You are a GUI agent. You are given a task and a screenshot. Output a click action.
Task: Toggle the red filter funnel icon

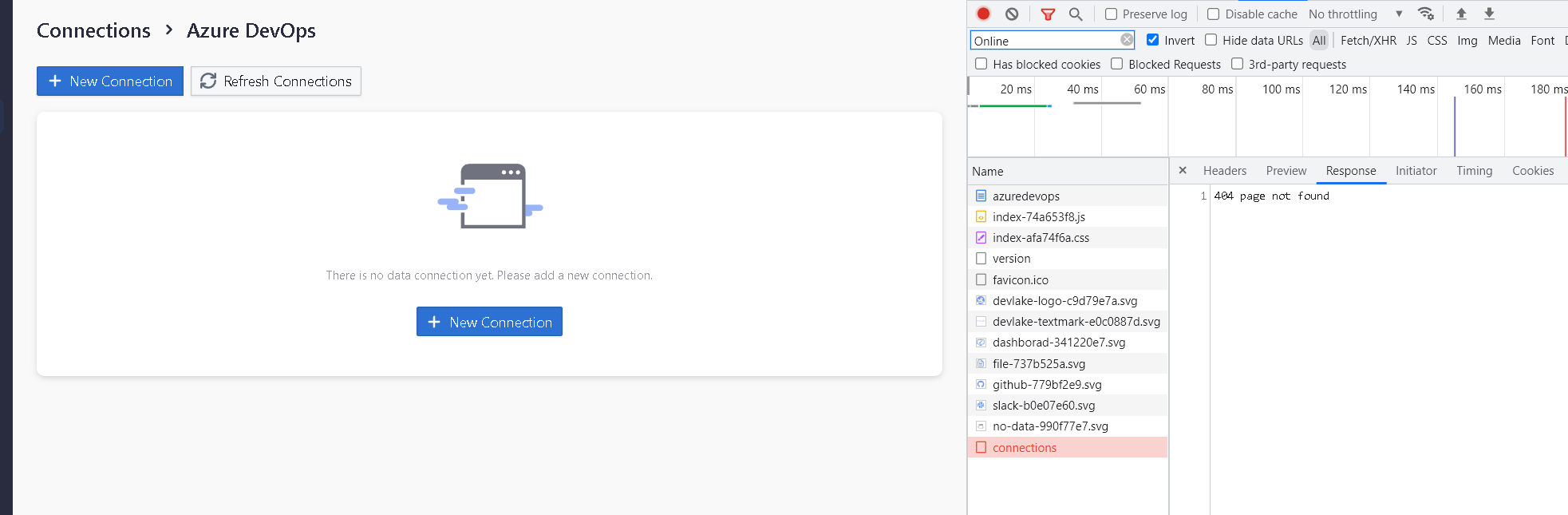coord(1048,14)
